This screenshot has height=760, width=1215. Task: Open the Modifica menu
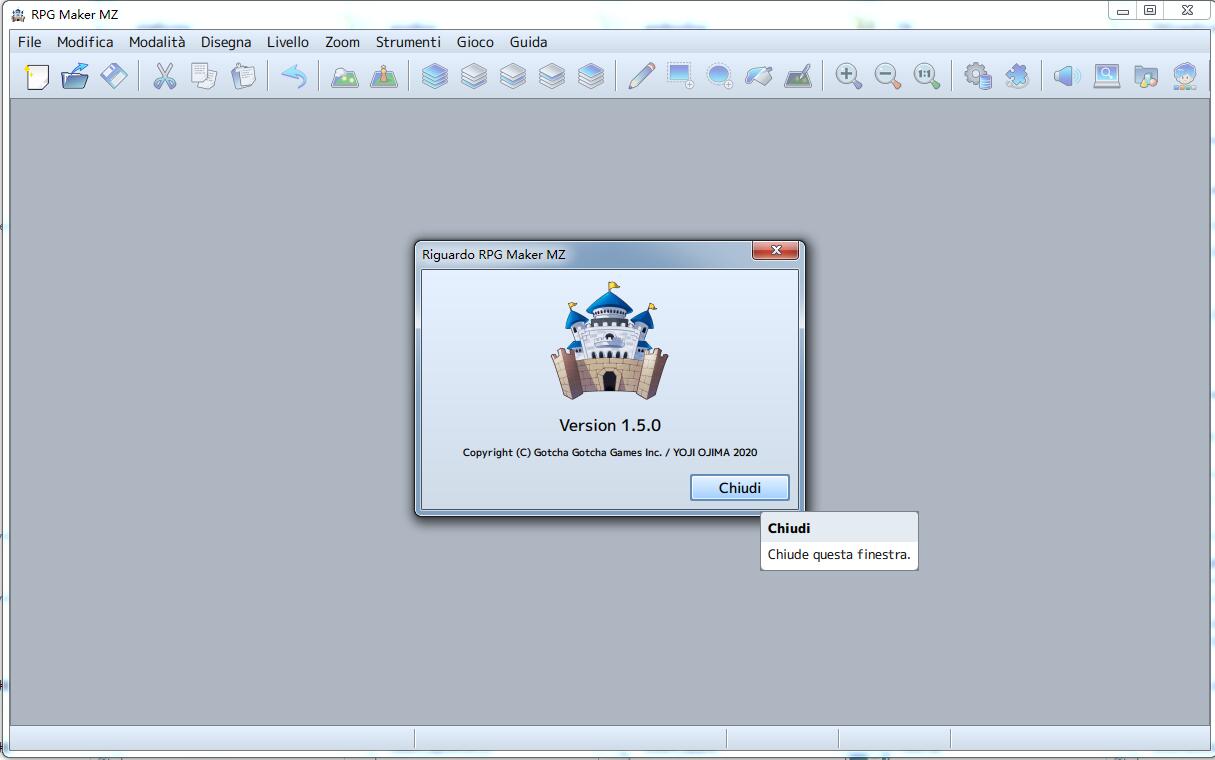[x=85, y=42]
